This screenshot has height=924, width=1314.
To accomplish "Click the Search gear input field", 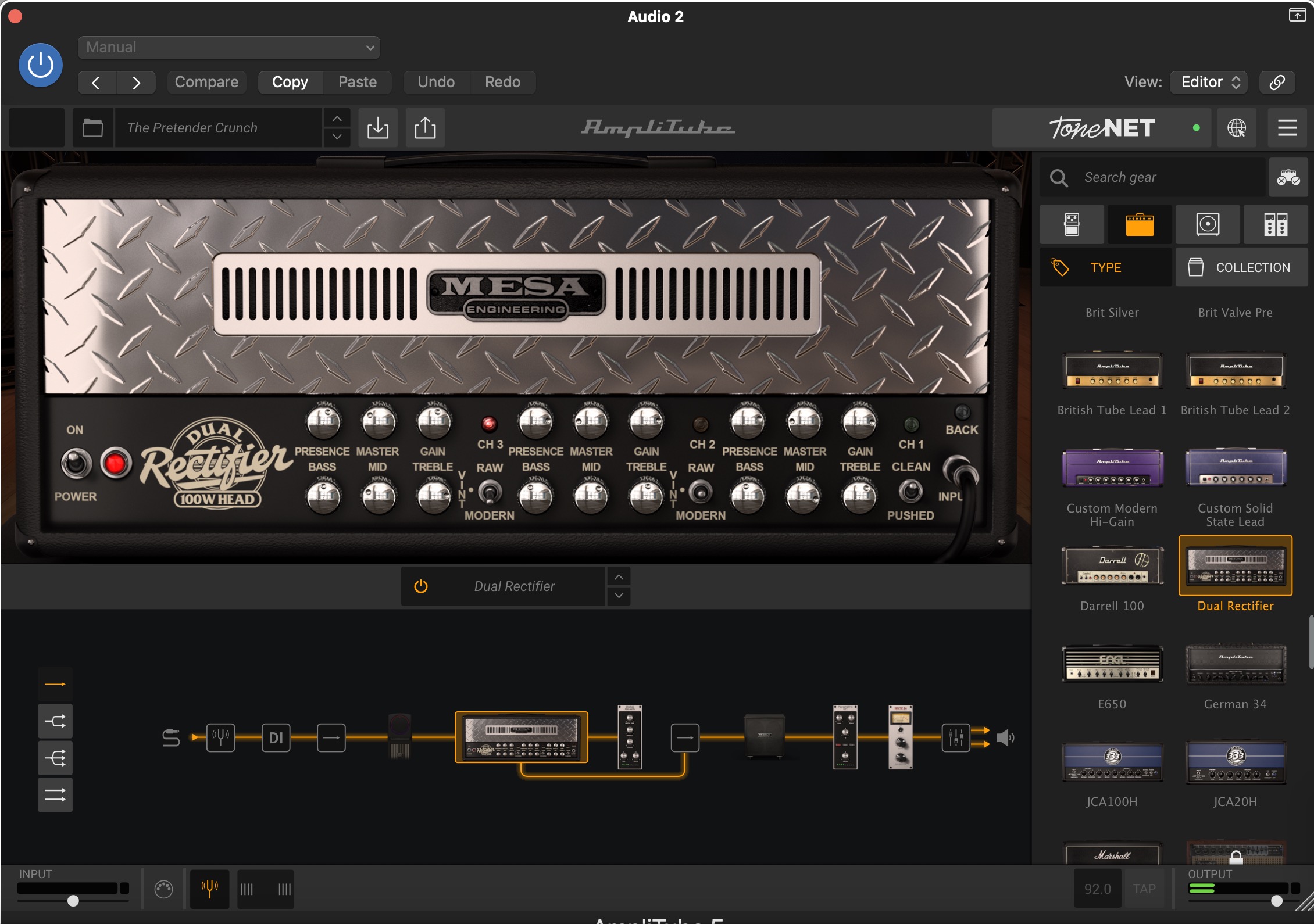I will (x=1152, y=177).
